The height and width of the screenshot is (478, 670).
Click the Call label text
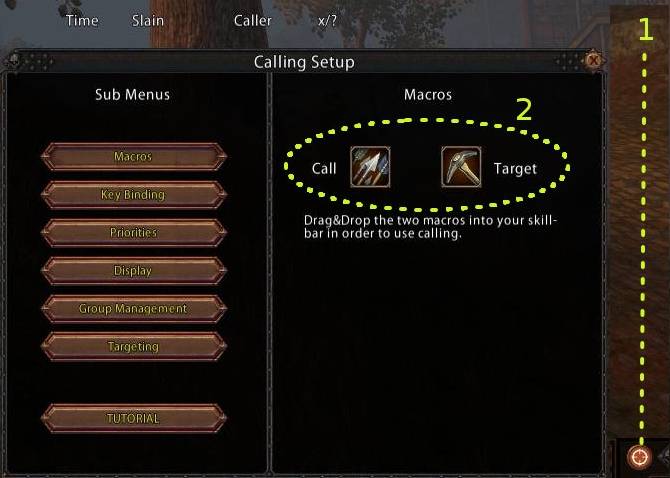pos(324,168)
